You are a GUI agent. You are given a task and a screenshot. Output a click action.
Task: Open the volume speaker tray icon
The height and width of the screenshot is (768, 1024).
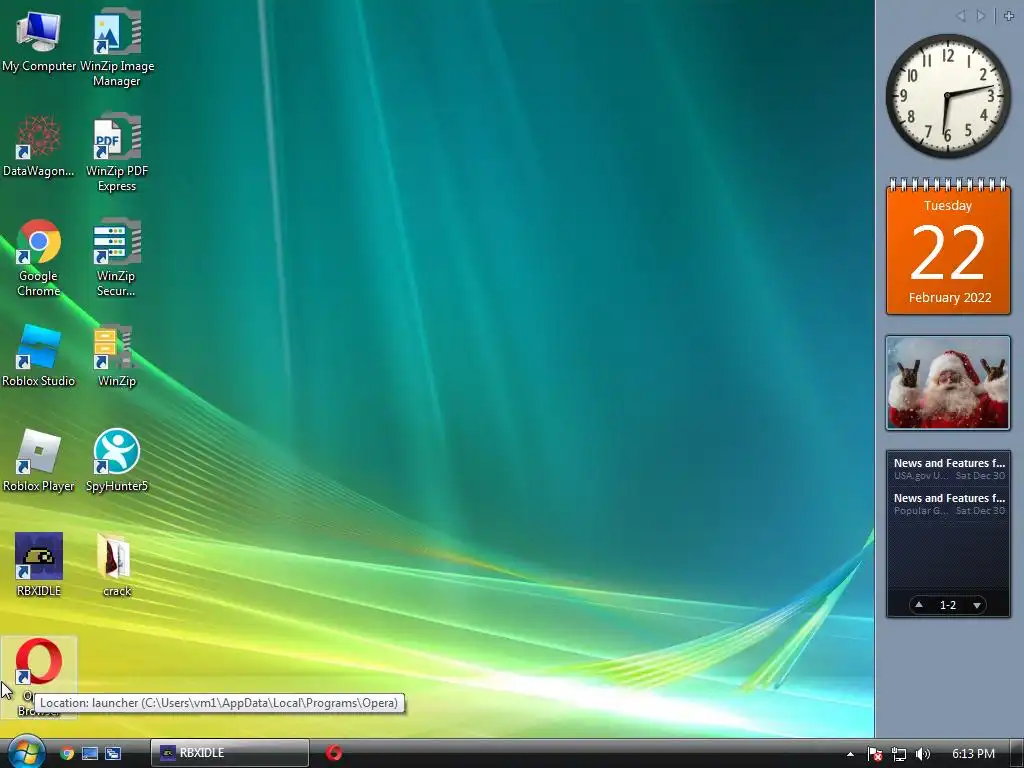coord(923,754)
